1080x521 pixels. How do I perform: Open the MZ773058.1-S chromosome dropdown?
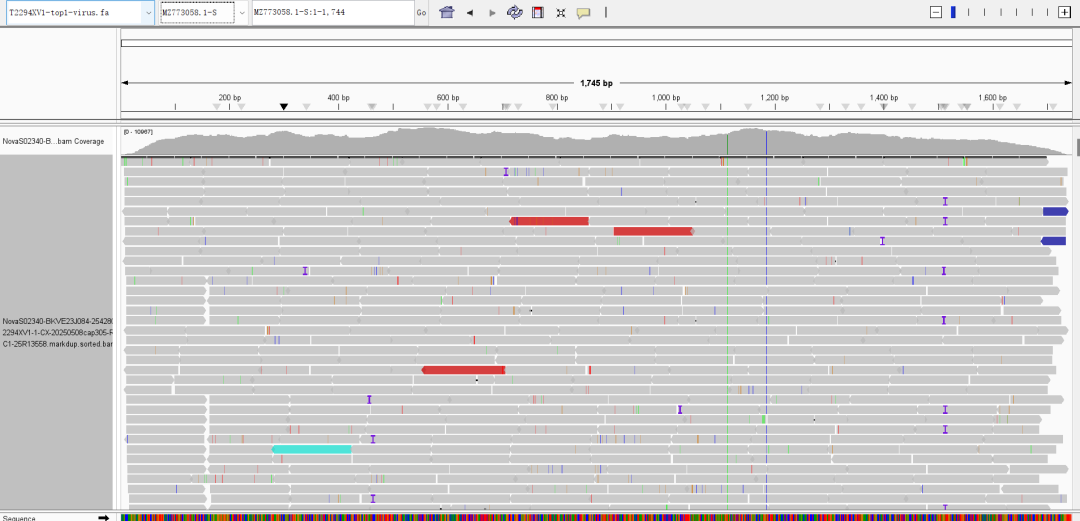(243, 13)
